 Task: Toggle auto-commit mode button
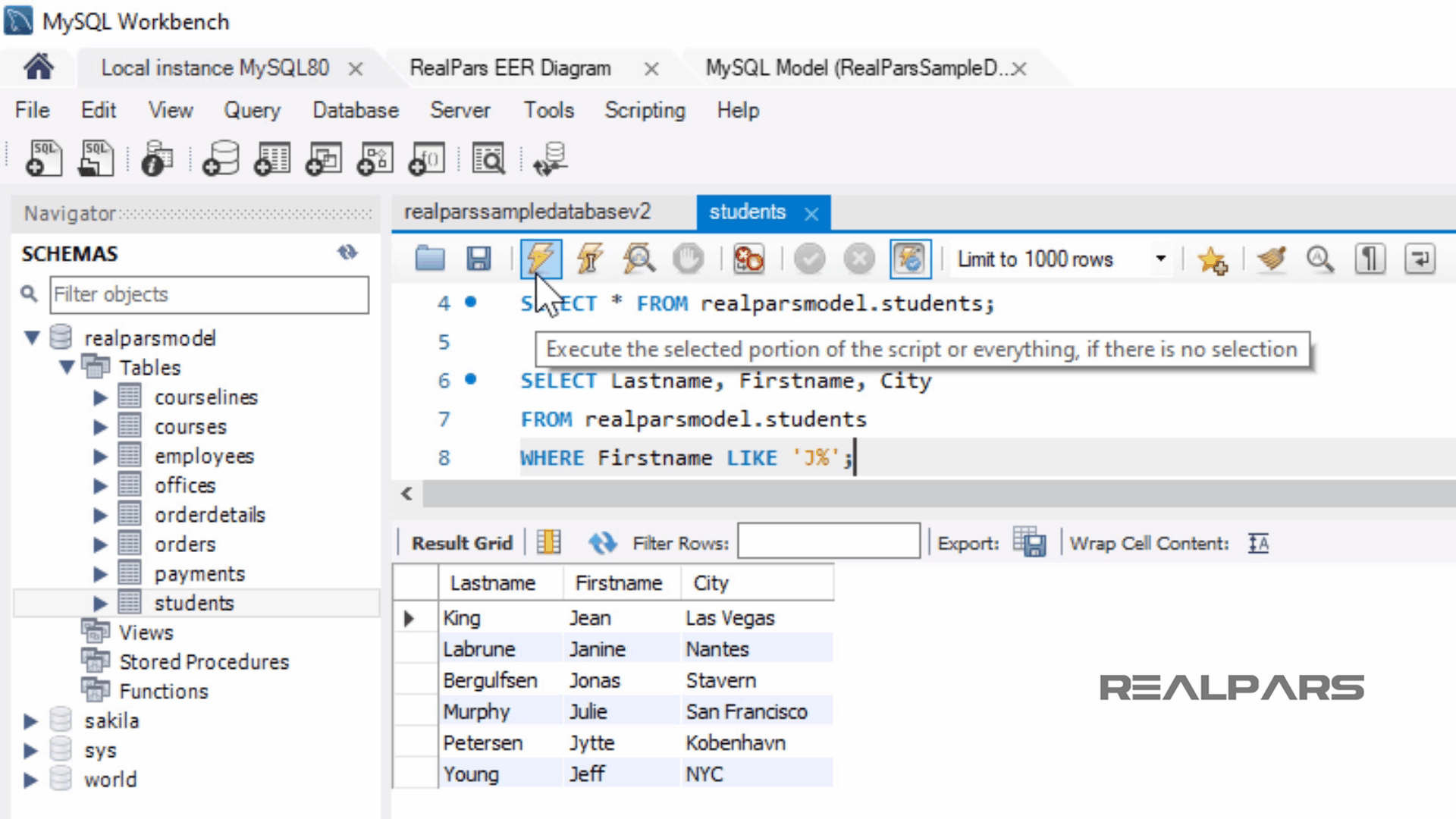pos(910,259)
